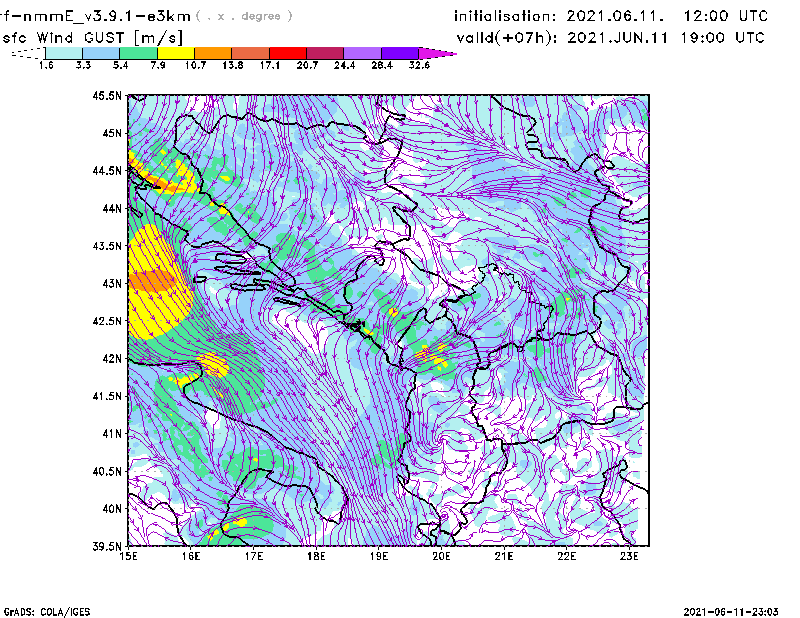This screenshot has width=800, height=618.
Task: Click the 43N latitude label
Action: [x=112, y=283]
